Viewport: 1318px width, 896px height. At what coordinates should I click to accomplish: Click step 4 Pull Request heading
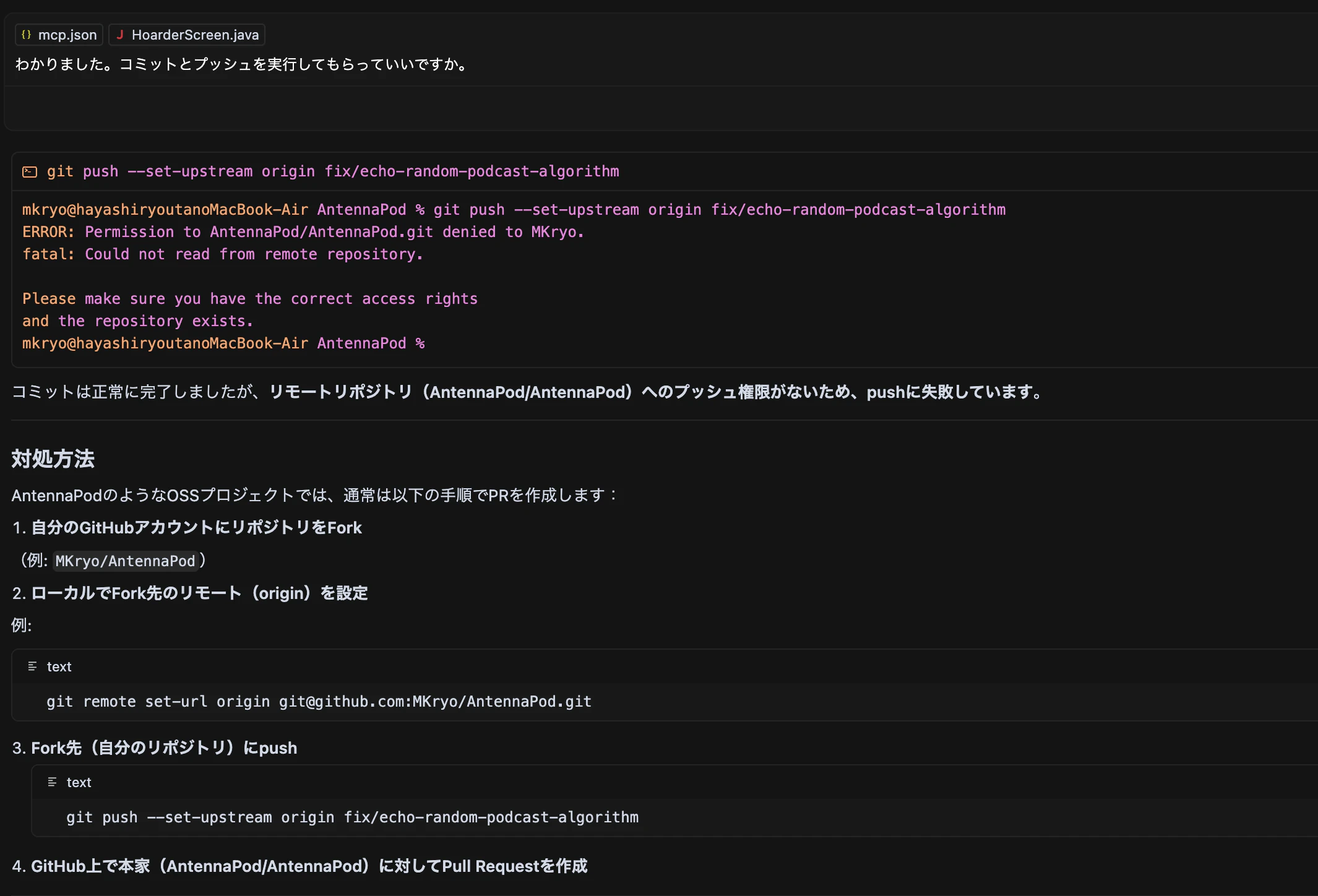pos(309,866)
